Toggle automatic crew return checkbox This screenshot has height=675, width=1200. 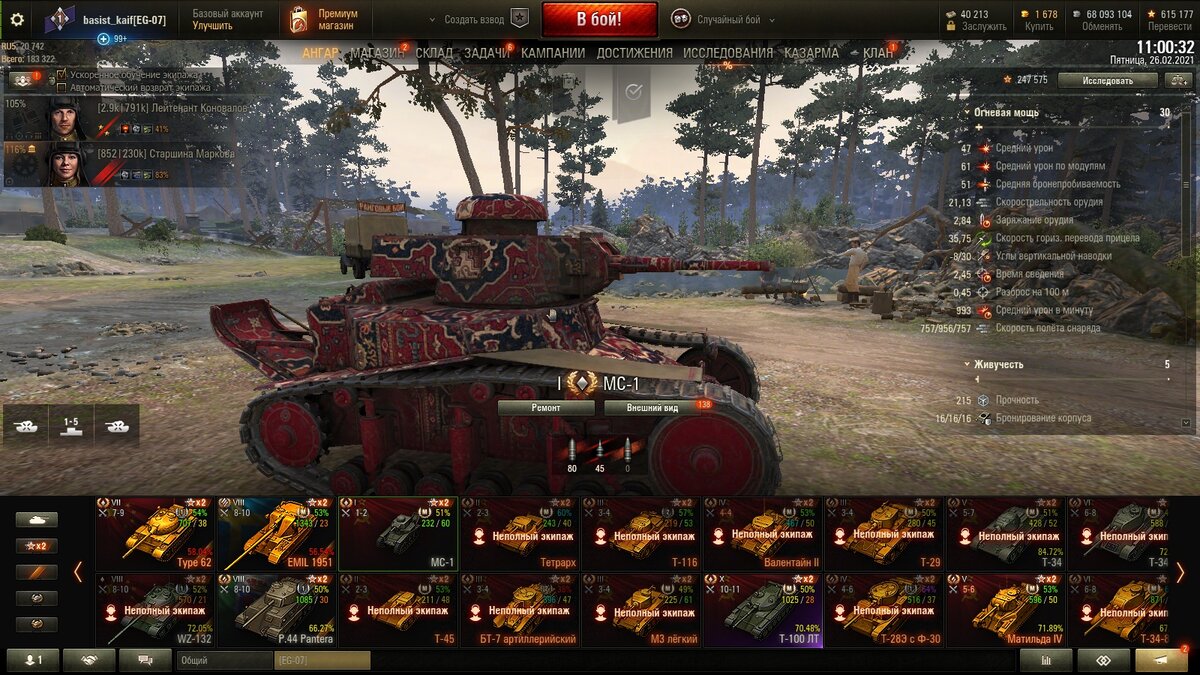62,87
